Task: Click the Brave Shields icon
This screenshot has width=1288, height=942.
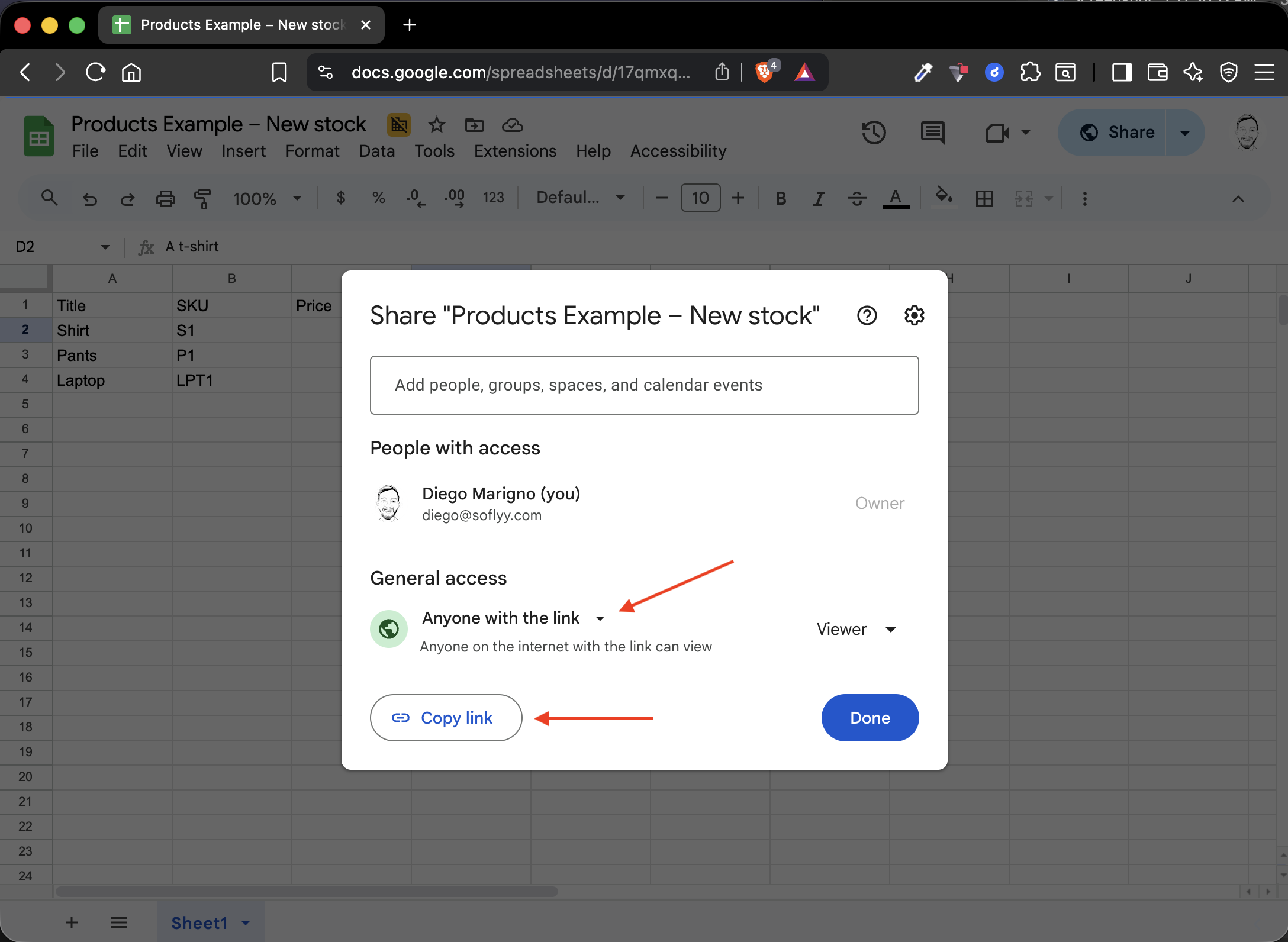Action: coord(764,72)
